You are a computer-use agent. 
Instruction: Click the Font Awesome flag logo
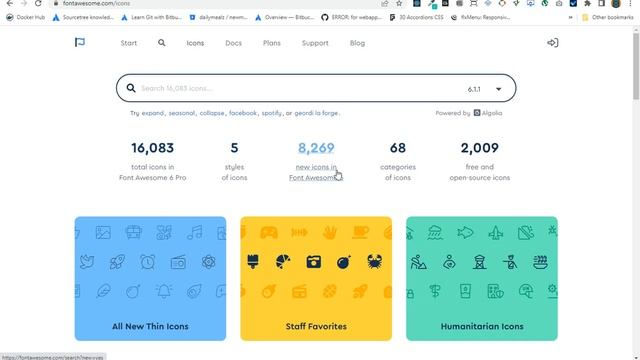click(80, 42)
